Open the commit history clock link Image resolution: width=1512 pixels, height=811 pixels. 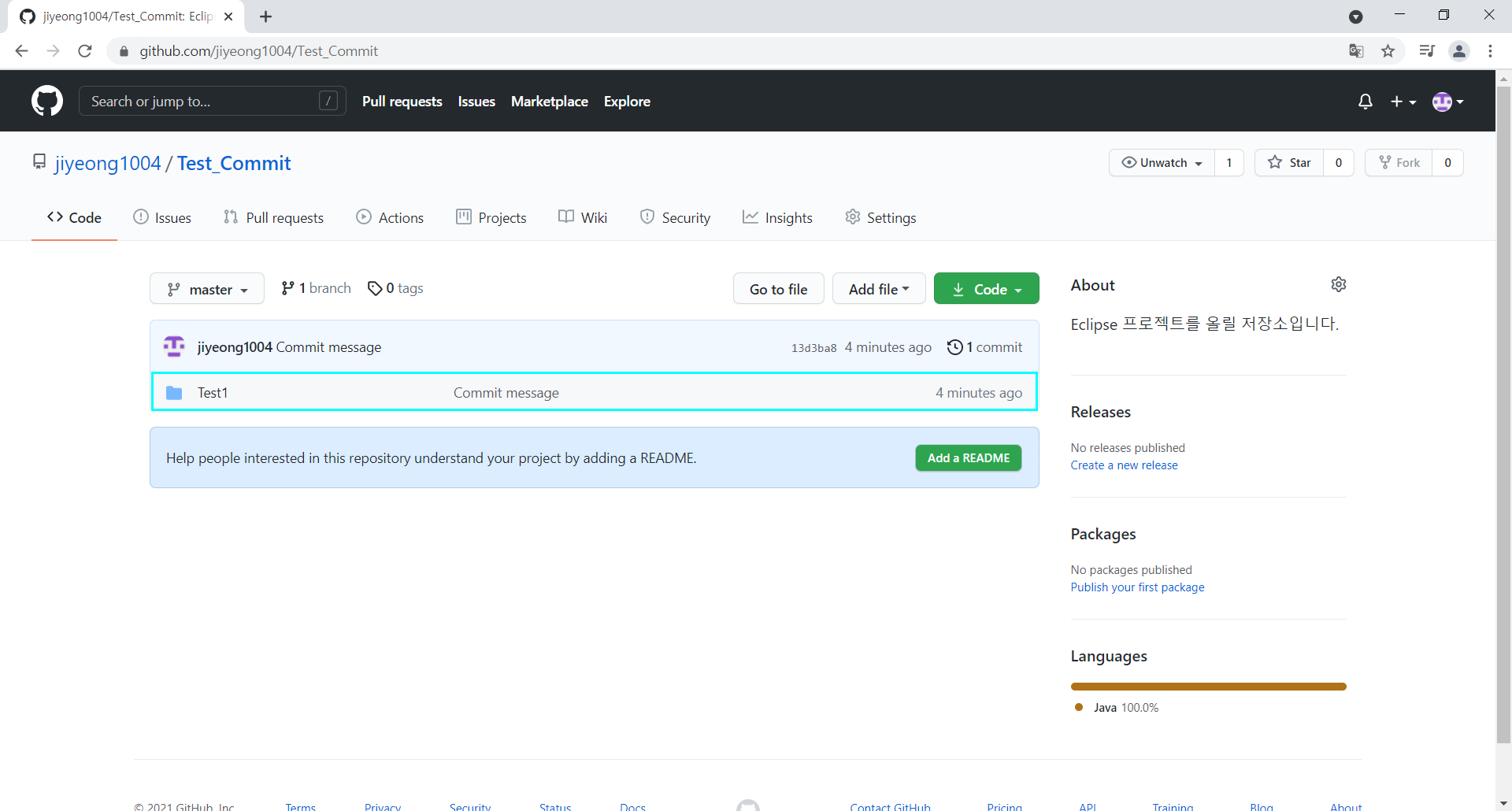pos(984,347)
